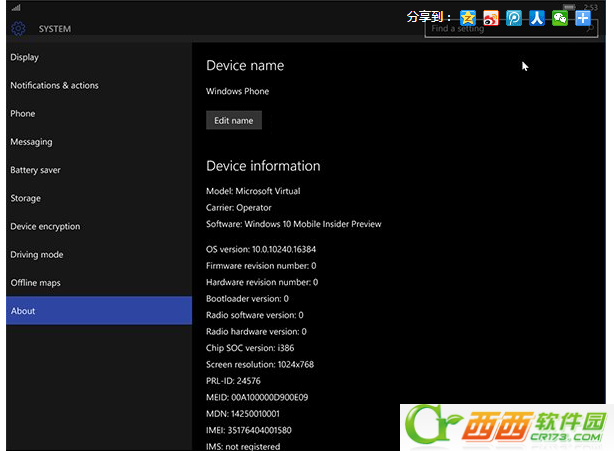The image size is (614, 451).
Task: Click the PRL-ID: 24576 line
Action: click(x=233, y=381)
